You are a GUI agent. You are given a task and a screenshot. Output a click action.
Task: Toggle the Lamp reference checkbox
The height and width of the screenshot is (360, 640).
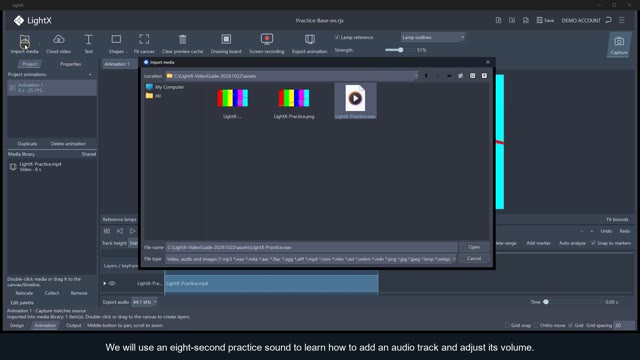point(337,37)
